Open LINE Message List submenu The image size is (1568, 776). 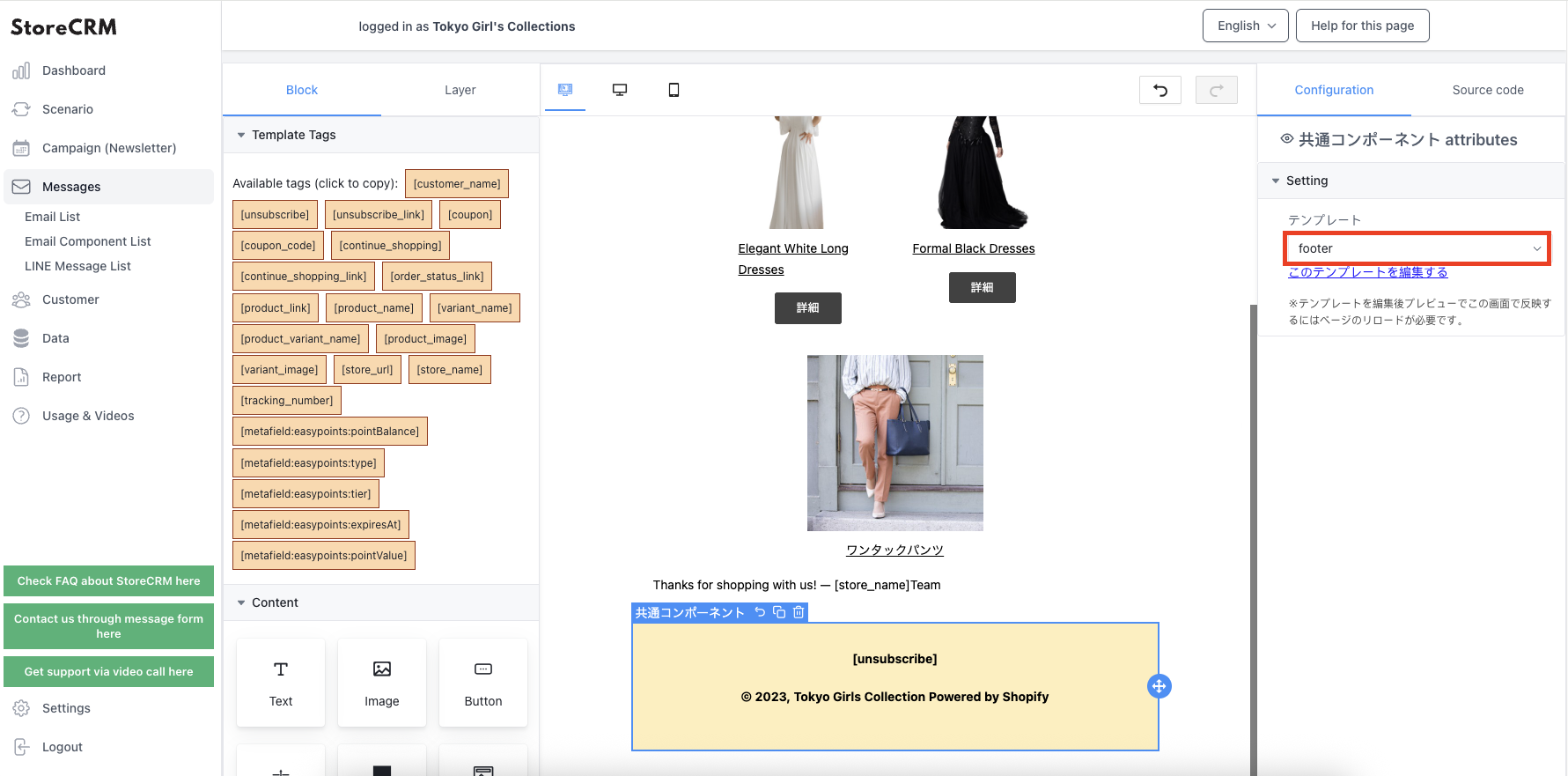pyautogui.click(x=77, y=266)
